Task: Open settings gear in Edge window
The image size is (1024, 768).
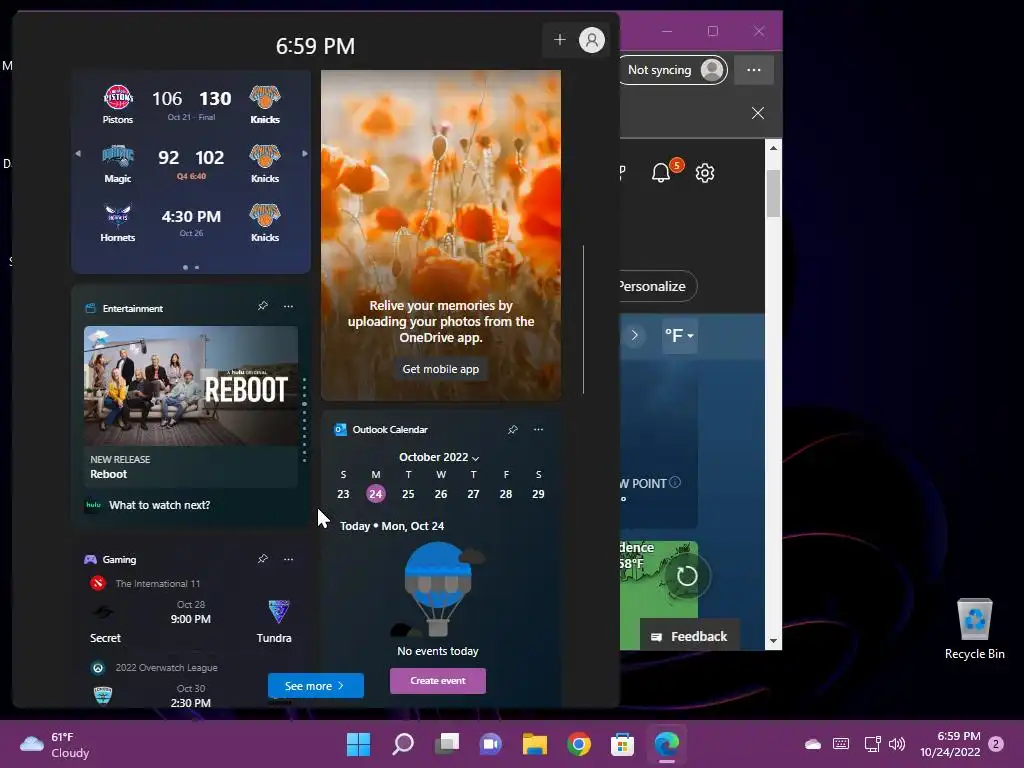Action: (x=705, y=173)
